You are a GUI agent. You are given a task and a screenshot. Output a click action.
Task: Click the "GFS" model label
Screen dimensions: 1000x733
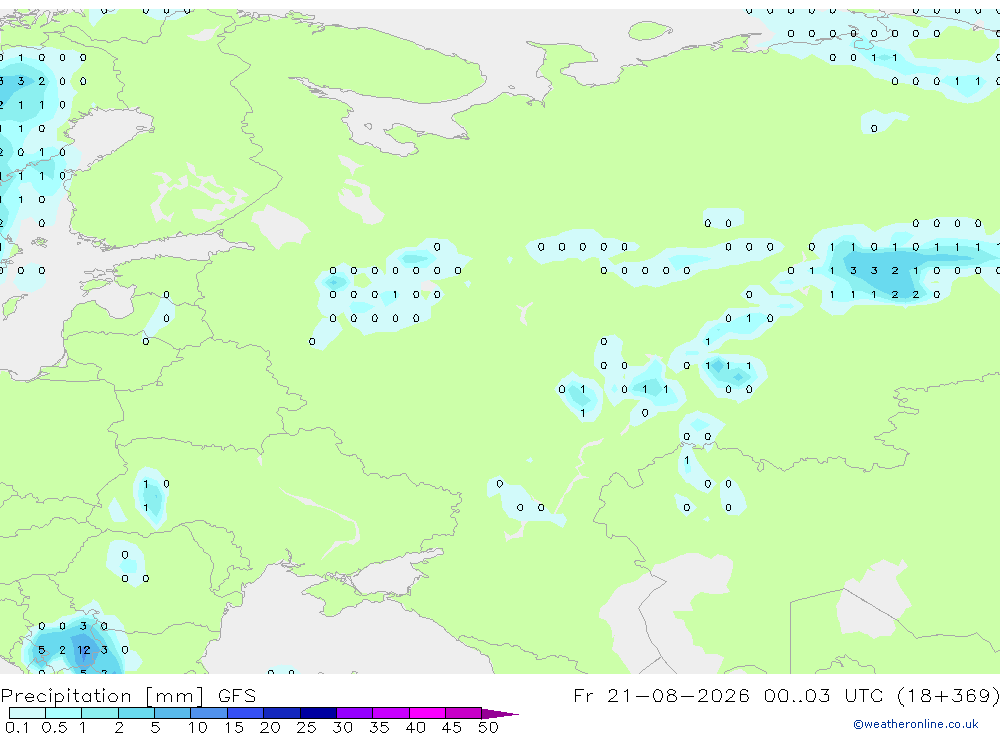tap(237, 696)
